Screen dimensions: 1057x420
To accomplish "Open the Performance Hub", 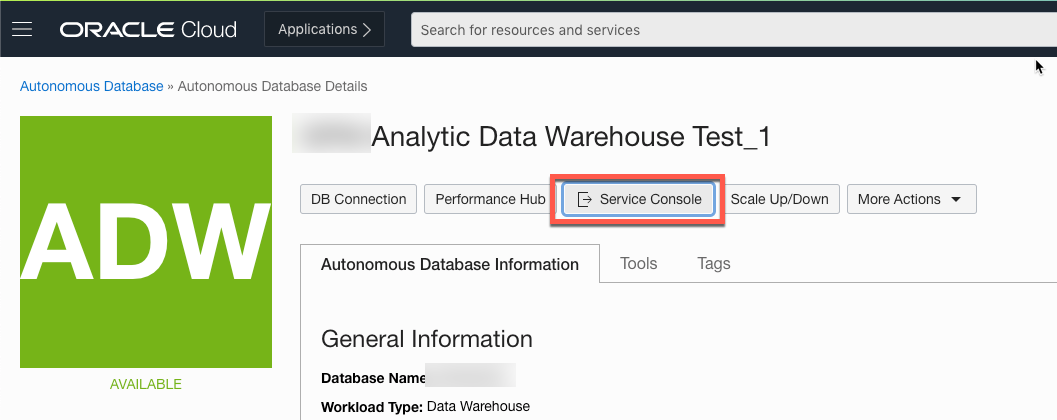I will coord(490,199).
